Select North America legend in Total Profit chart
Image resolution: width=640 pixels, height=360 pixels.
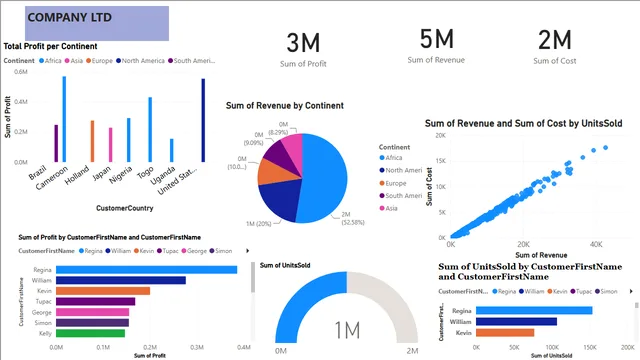coord(140,61)
